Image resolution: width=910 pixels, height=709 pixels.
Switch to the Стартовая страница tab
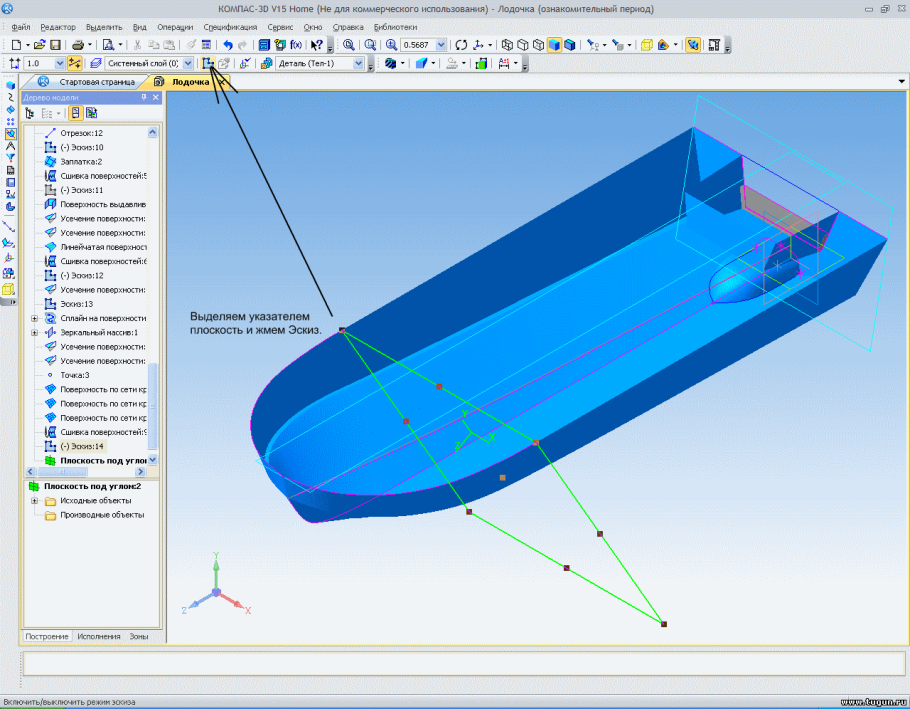click(96, 81)
